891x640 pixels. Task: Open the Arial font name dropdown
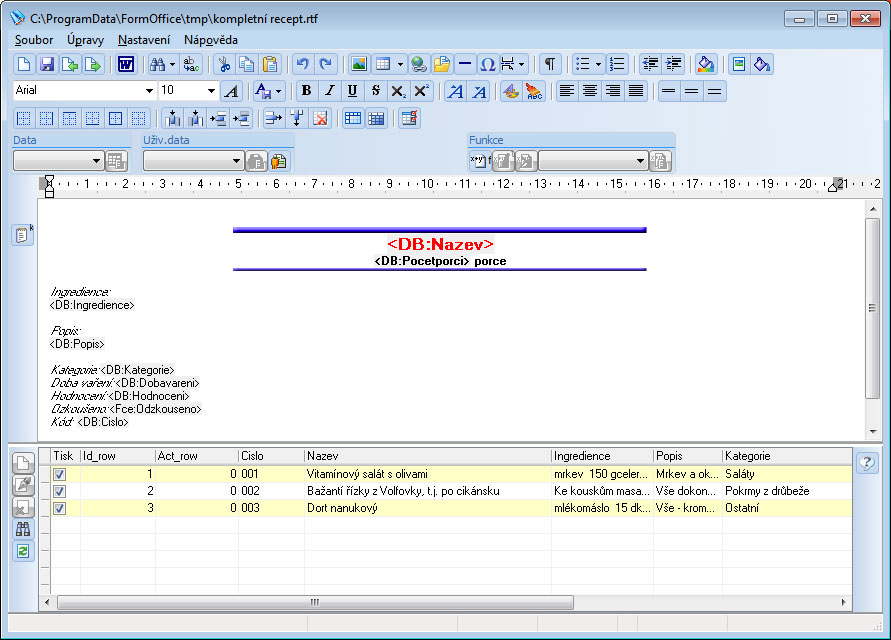(149, 90)
